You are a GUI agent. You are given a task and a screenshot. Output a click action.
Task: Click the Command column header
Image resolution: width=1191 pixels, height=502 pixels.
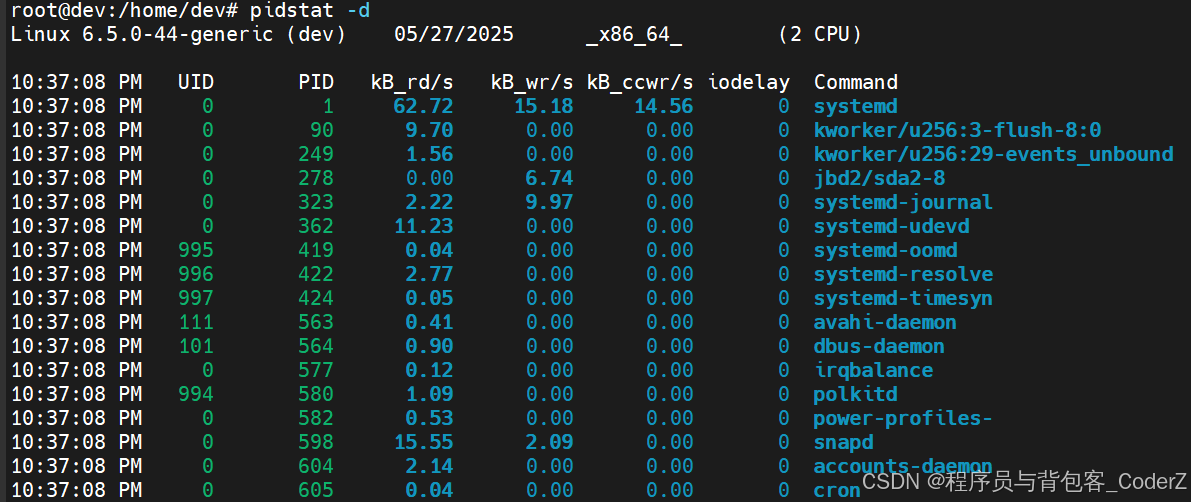click(x=856, y=82)
